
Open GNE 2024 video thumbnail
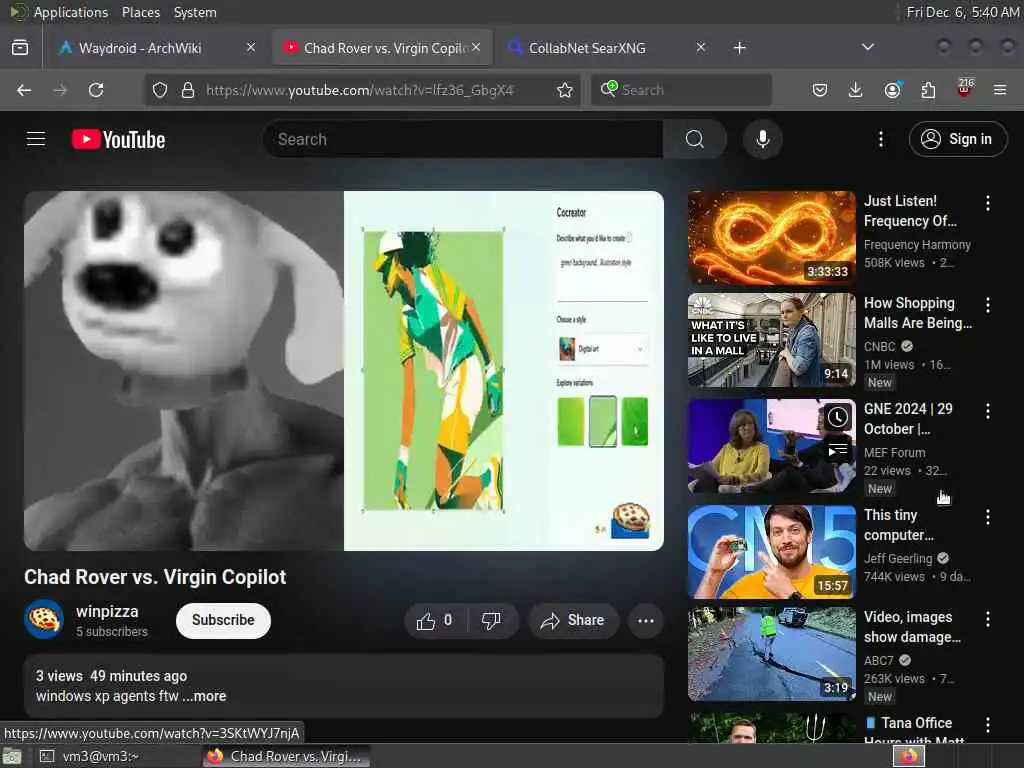click(x=772, y=446)
